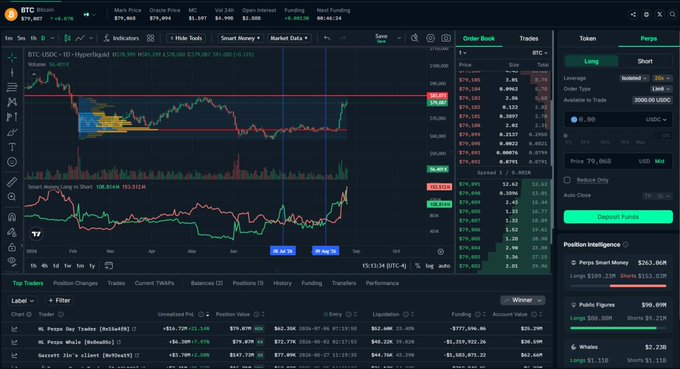
Task: Select the Text annotation tool
Action: tap(12, 147)
